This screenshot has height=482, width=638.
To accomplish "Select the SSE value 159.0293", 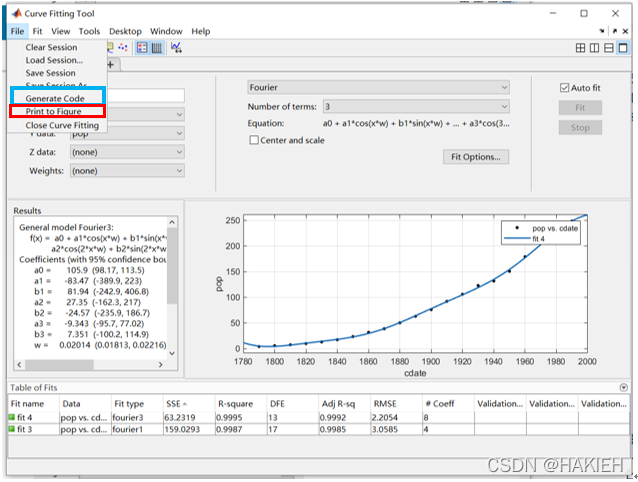I will (189, 430).
